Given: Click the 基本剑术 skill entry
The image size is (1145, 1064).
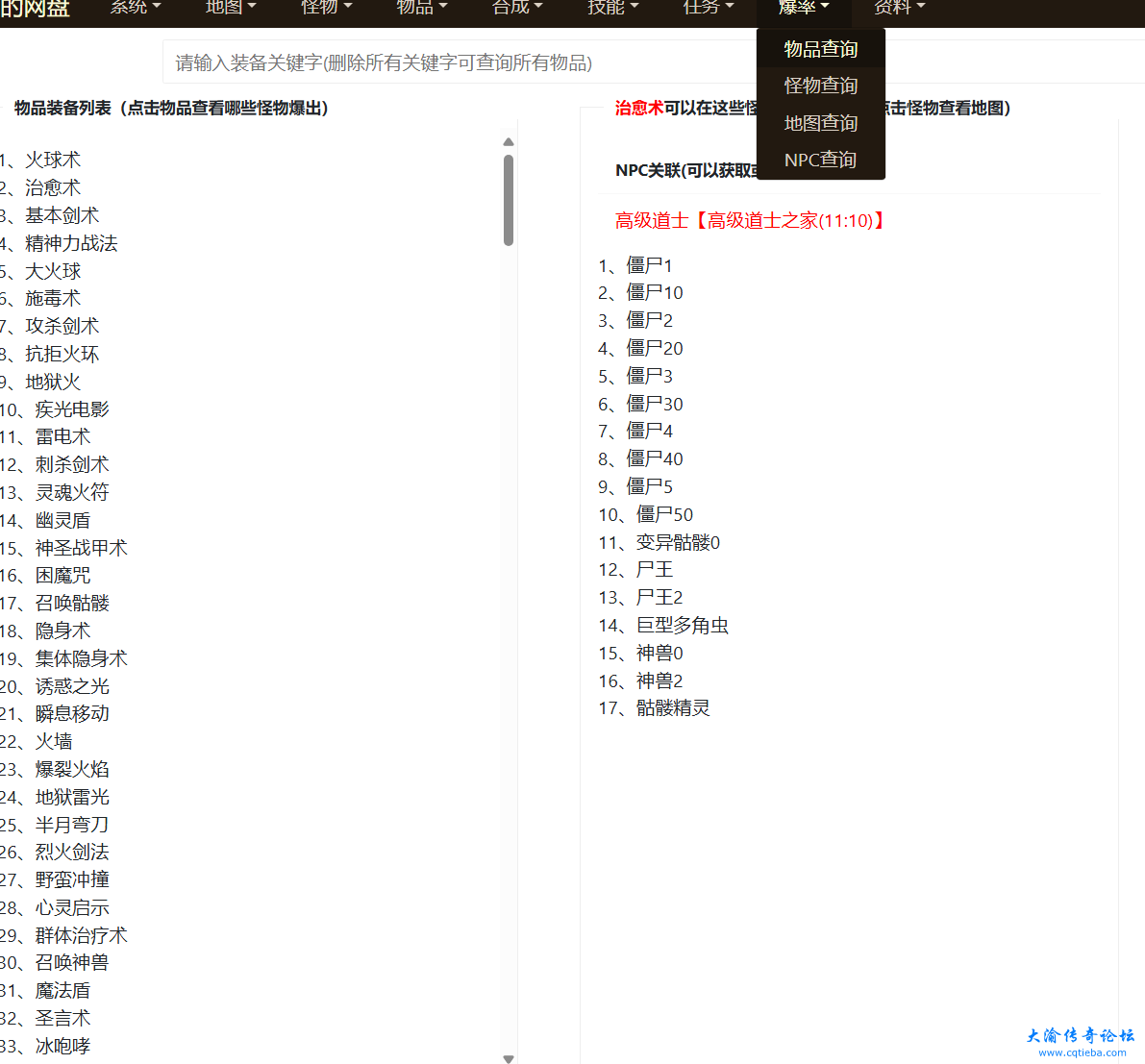Looking at the screenshot, I should coord(62,215).
